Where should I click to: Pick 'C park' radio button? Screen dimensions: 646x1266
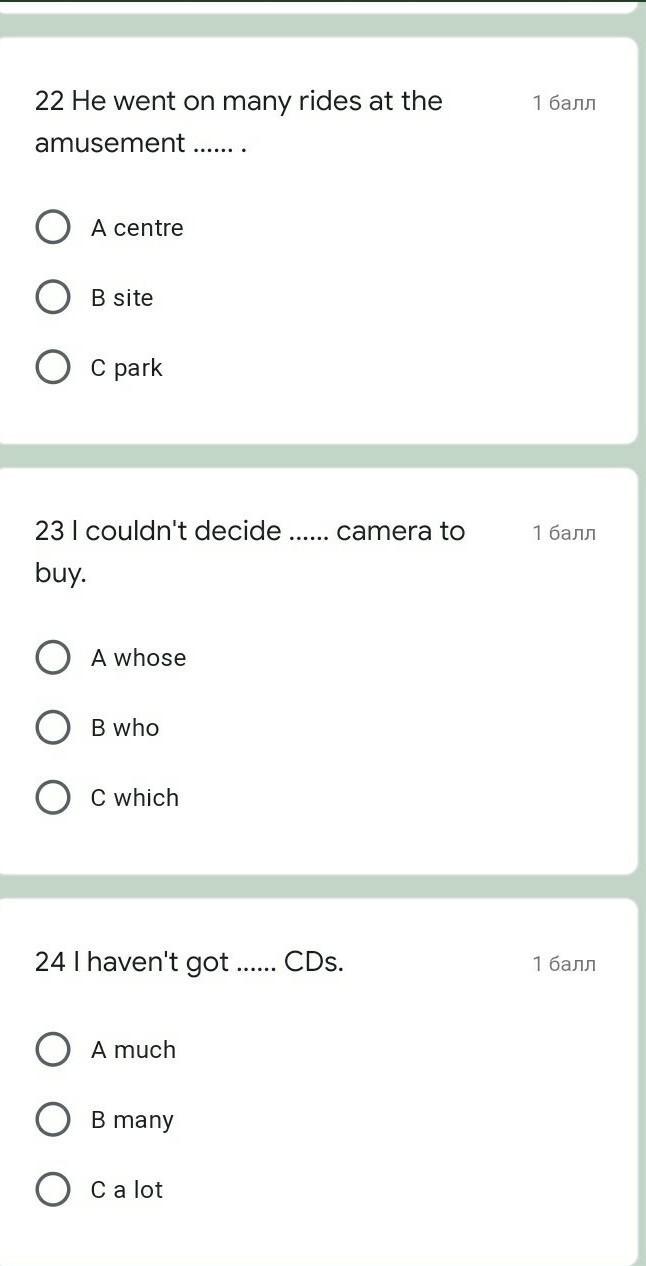point(53,367)
